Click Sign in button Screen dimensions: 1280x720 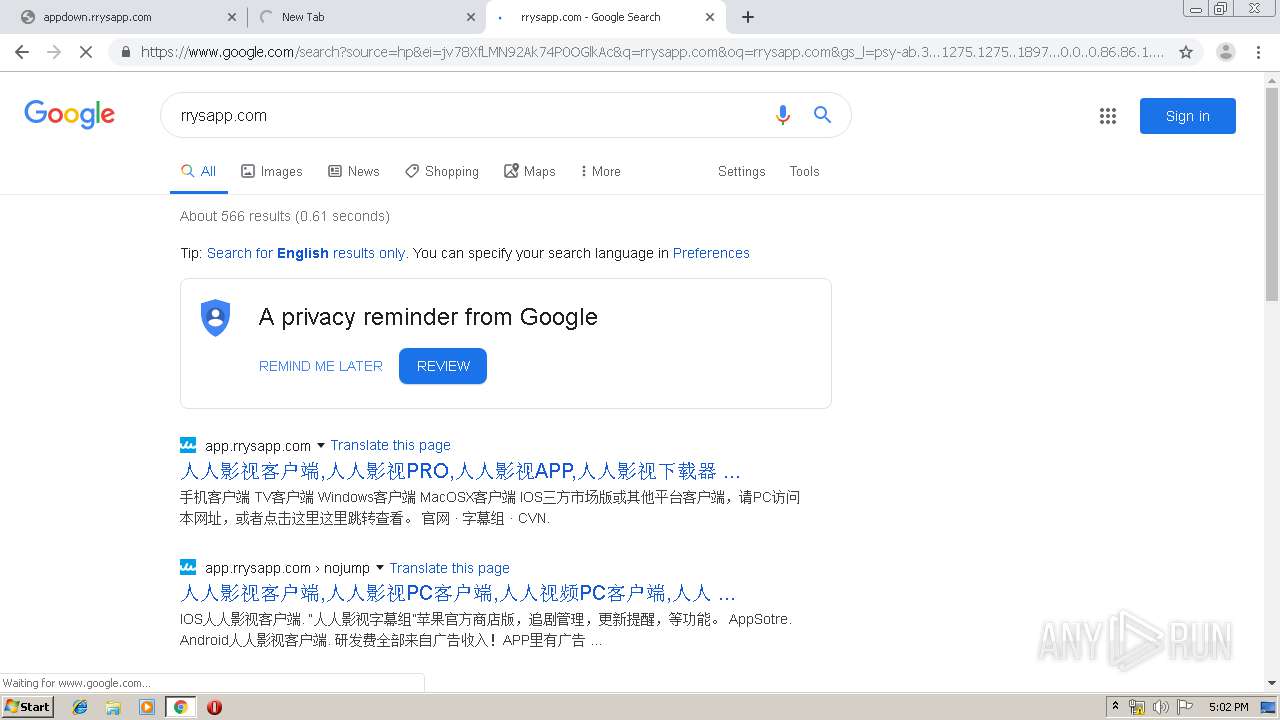pyautogui.click(x=1187, y=116)
